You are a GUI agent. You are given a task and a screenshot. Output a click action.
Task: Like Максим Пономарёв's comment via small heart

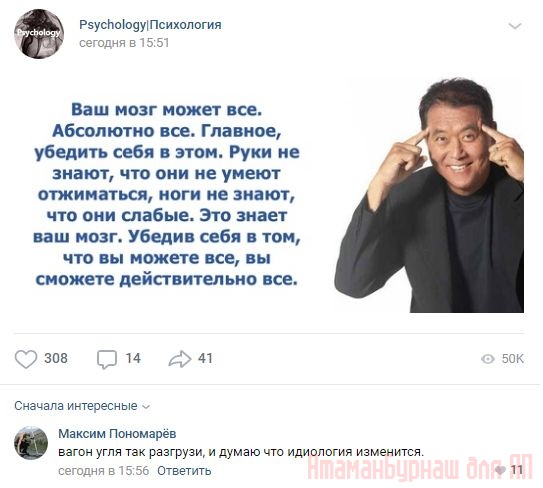tap(500, 470)
